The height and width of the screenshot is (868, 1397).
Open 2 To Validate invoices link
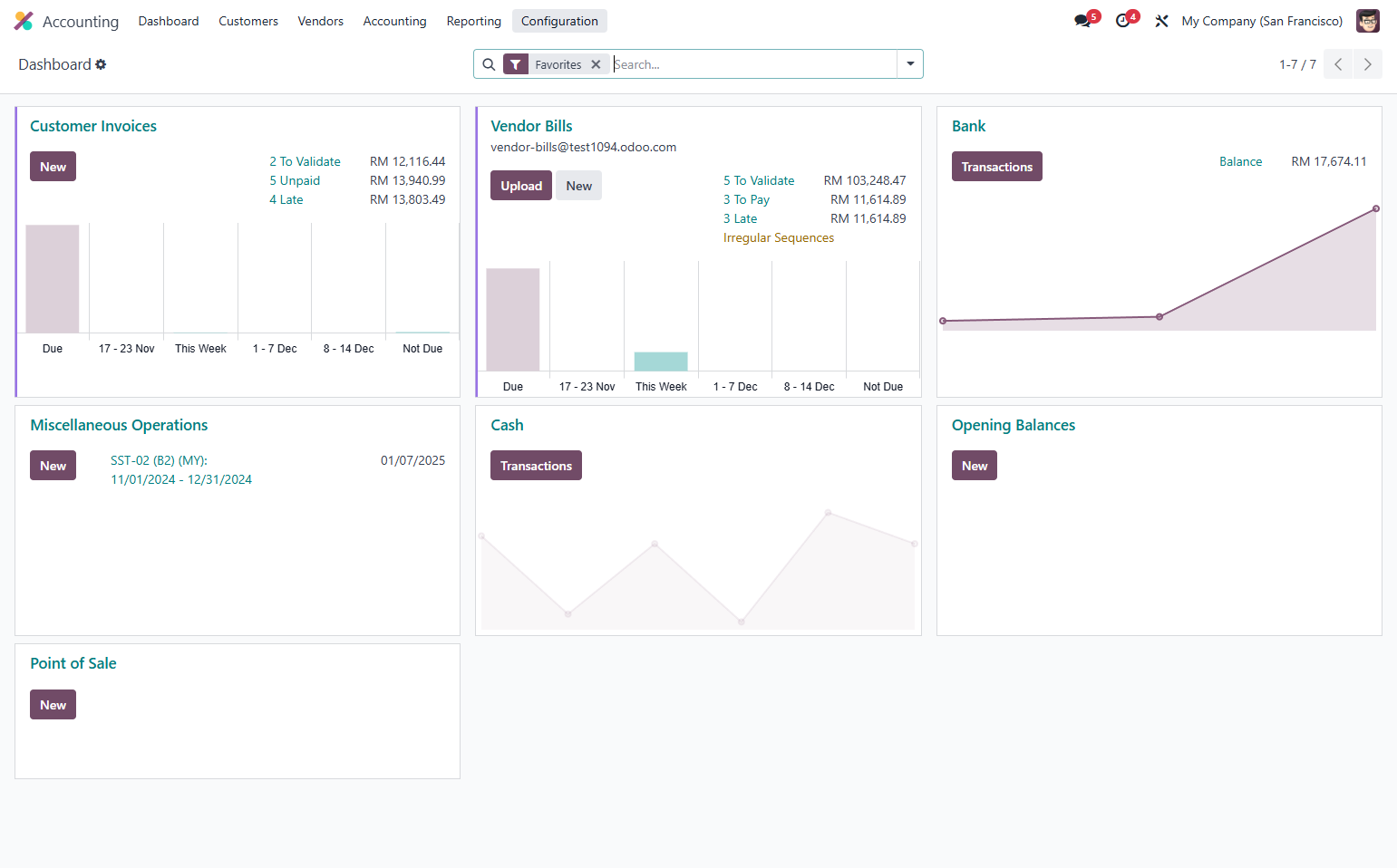point(305,161)
